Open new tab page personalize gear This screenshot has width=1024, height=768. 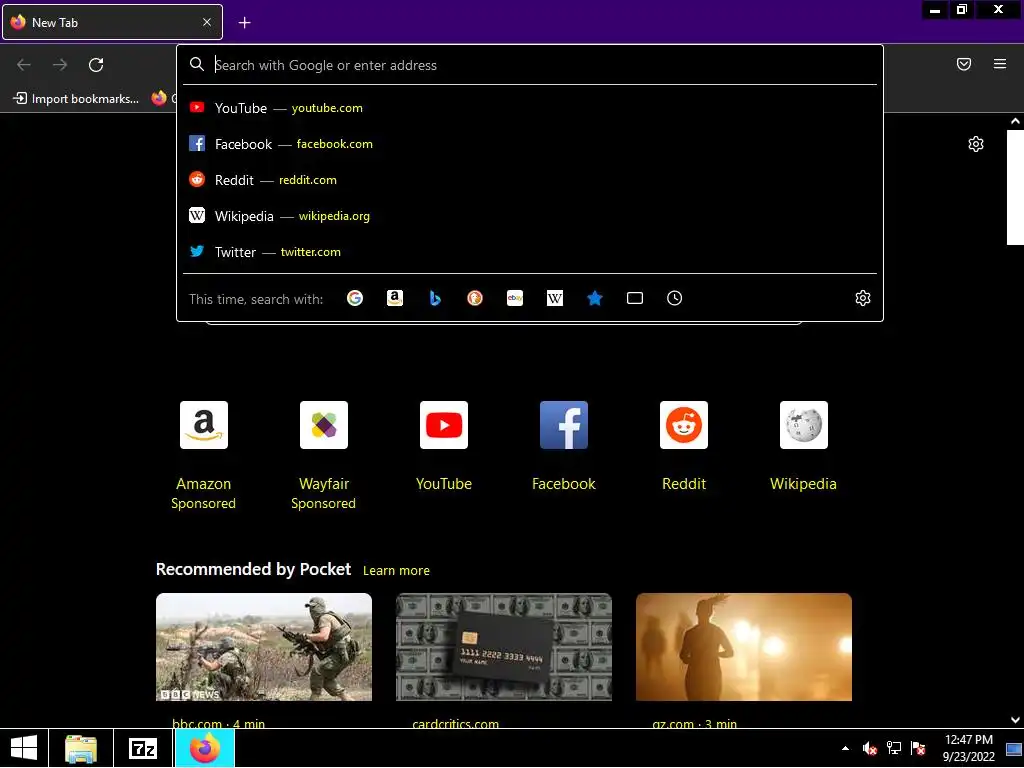click(976, 144)
